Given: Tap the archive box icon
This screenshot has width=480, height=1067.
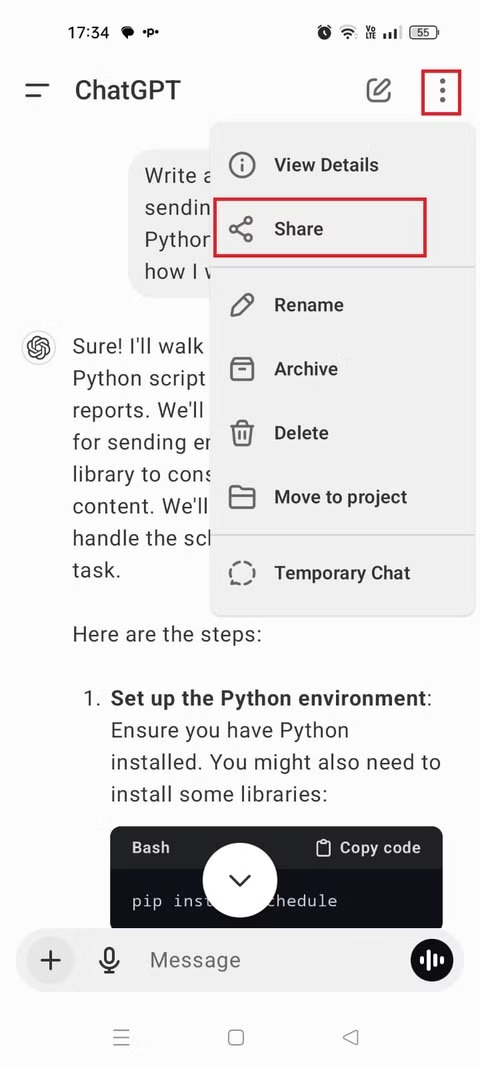Looking at the screenshot, I should (x=241, y=369).
